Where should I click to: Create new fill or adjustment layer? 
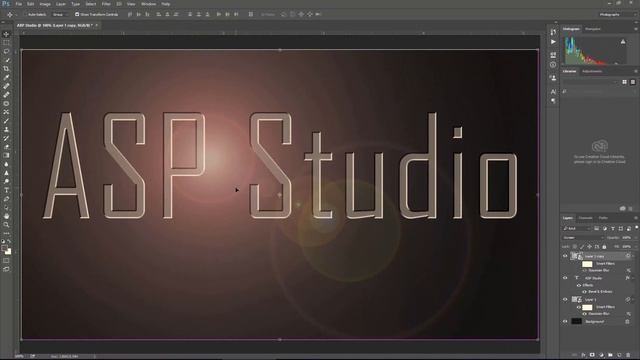click(x=601, y=355)
